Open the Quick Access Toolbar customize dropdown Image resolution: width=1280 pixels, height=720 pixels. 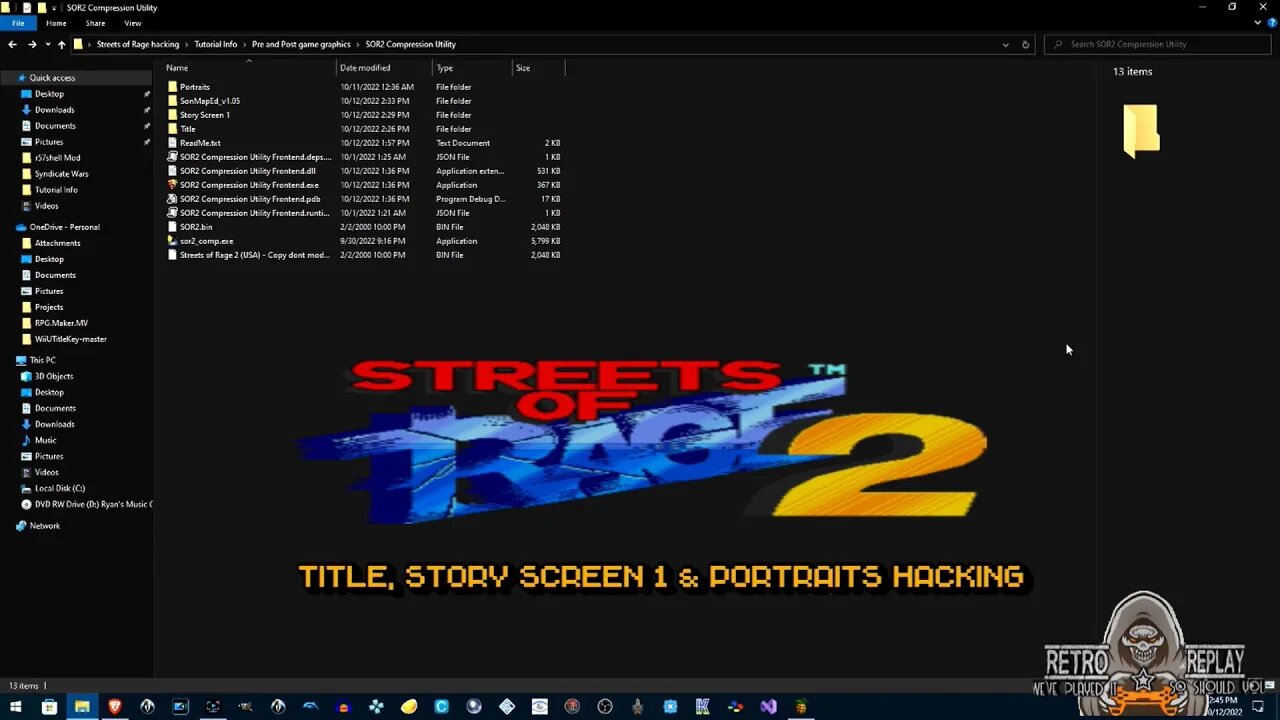point(54,7)
